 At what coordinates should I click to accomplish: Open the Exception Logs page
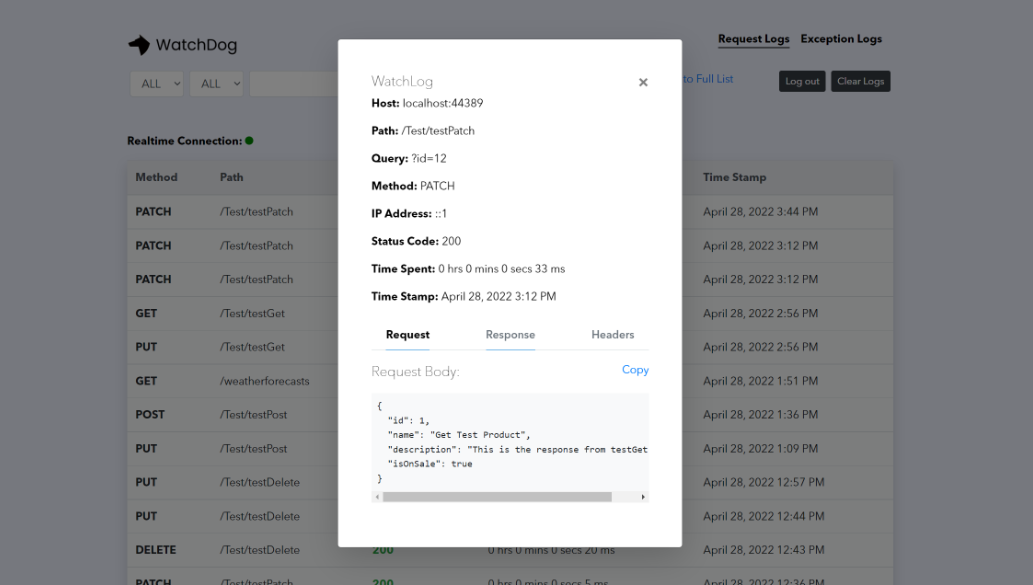841,39
